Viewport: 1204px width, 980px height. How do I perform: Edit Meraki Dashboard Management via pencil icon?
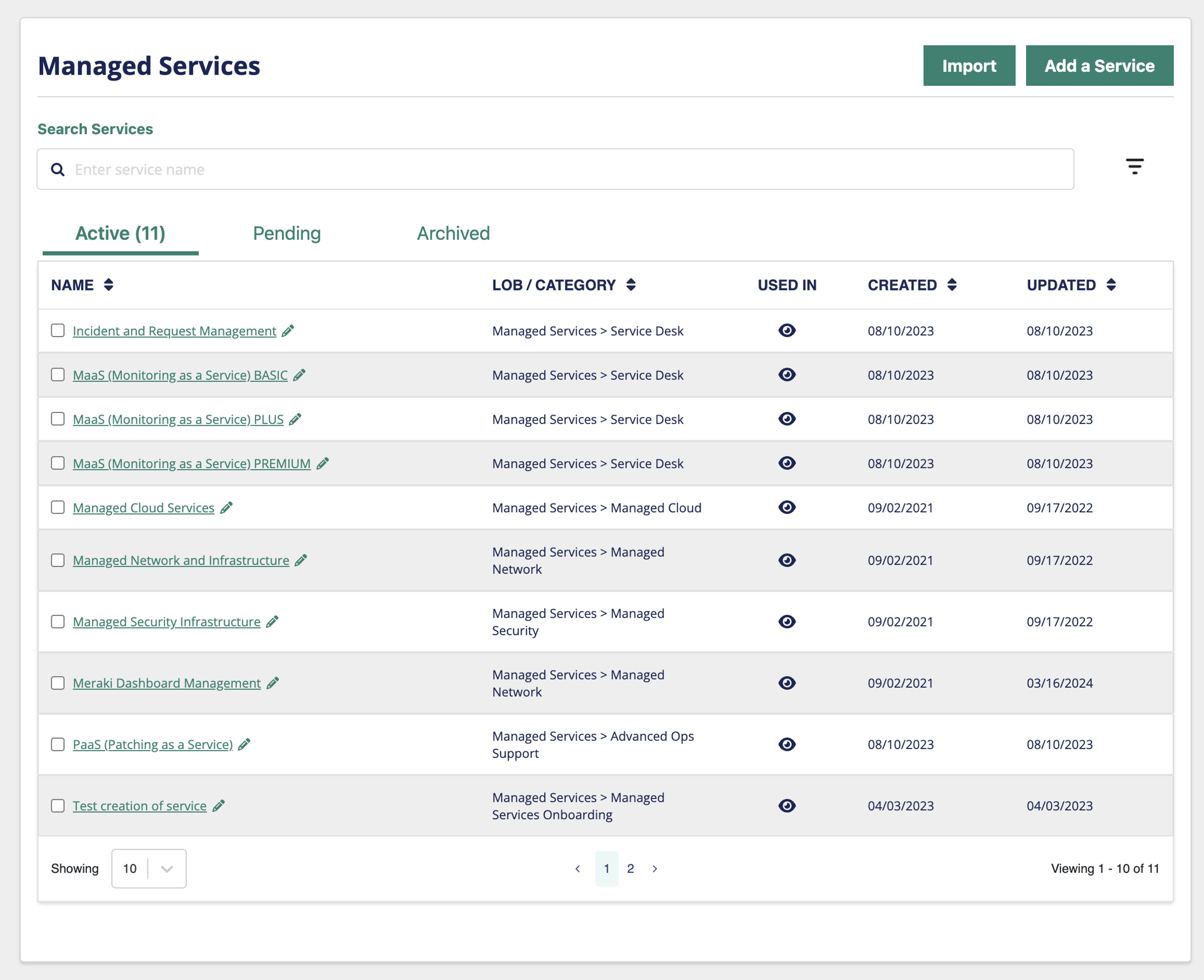[272, 683]
